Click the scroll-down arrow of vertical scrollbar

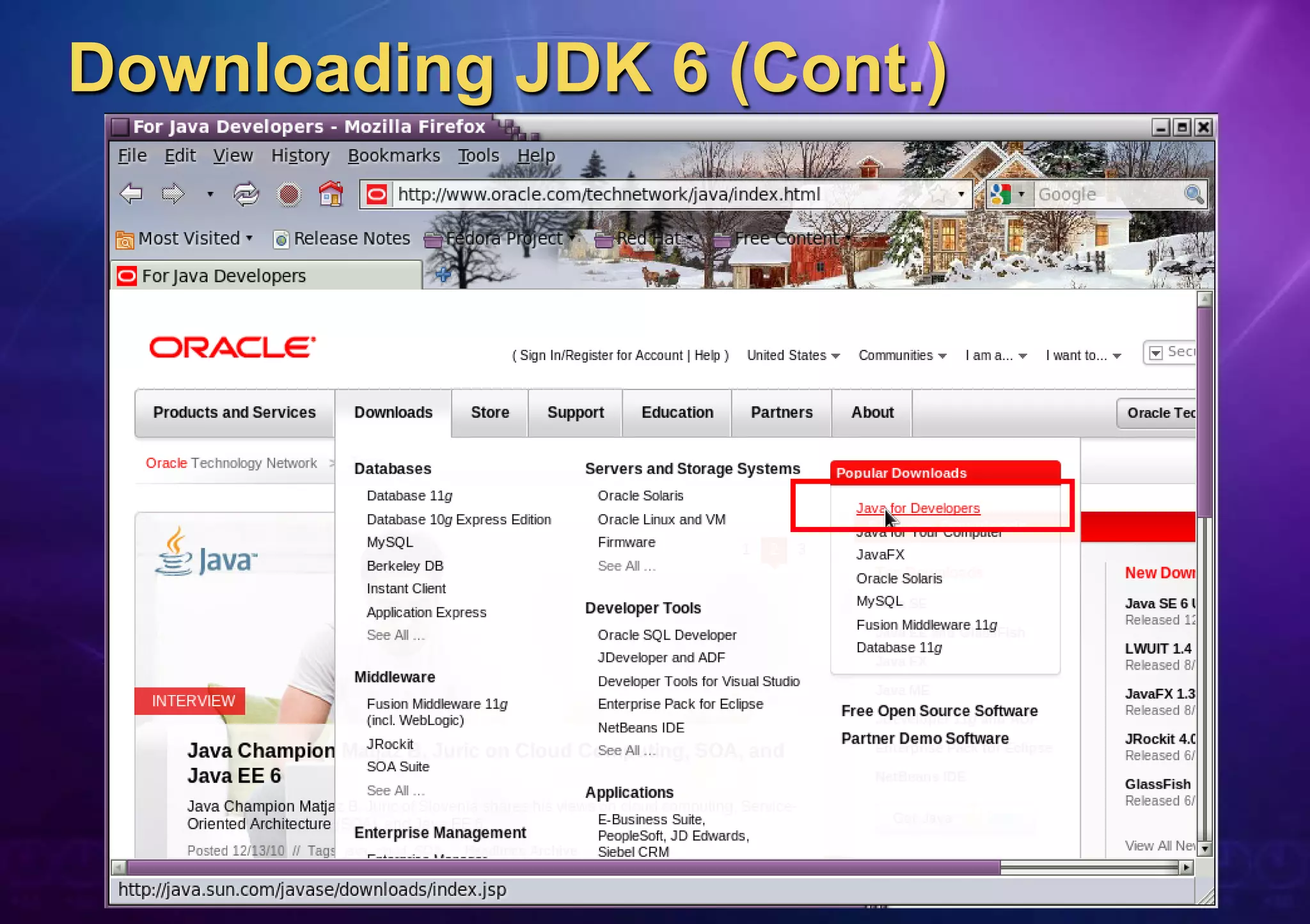point(1205,849)
